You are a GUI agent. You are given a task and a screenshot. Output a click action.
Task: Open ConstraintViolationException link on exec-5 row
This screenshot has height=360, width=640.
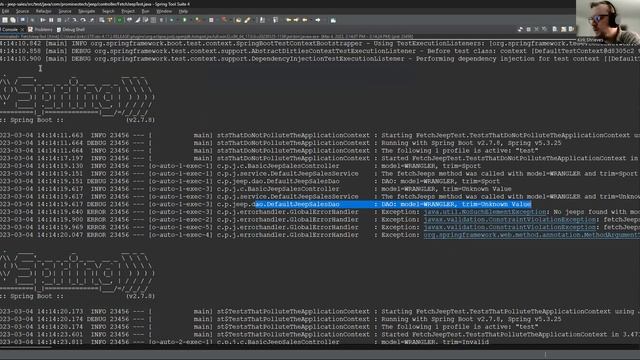pos(510,227)
